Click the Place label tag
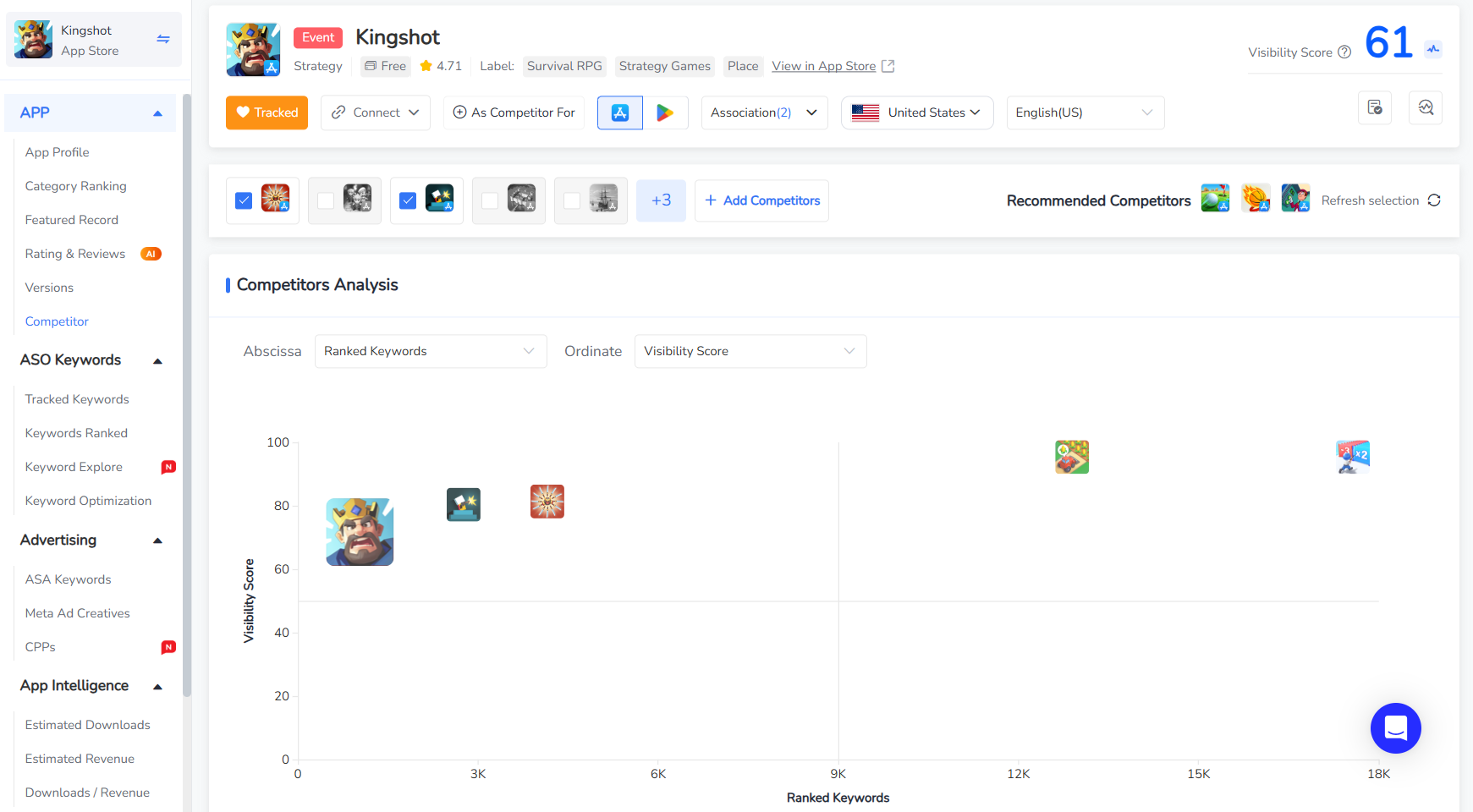 click(743, 66)
